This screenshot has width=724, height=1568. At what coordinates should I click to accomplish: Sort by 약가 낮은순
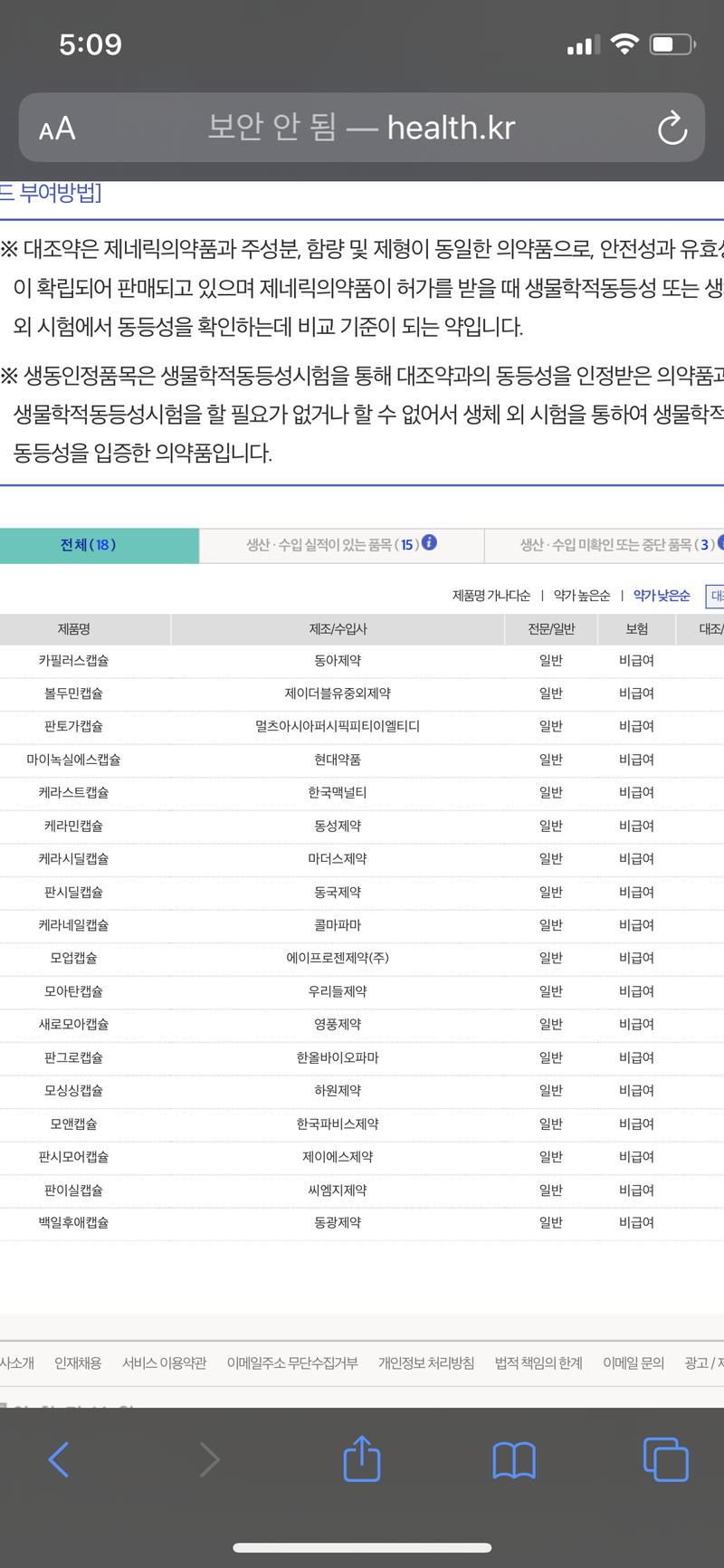click(662, 596)
